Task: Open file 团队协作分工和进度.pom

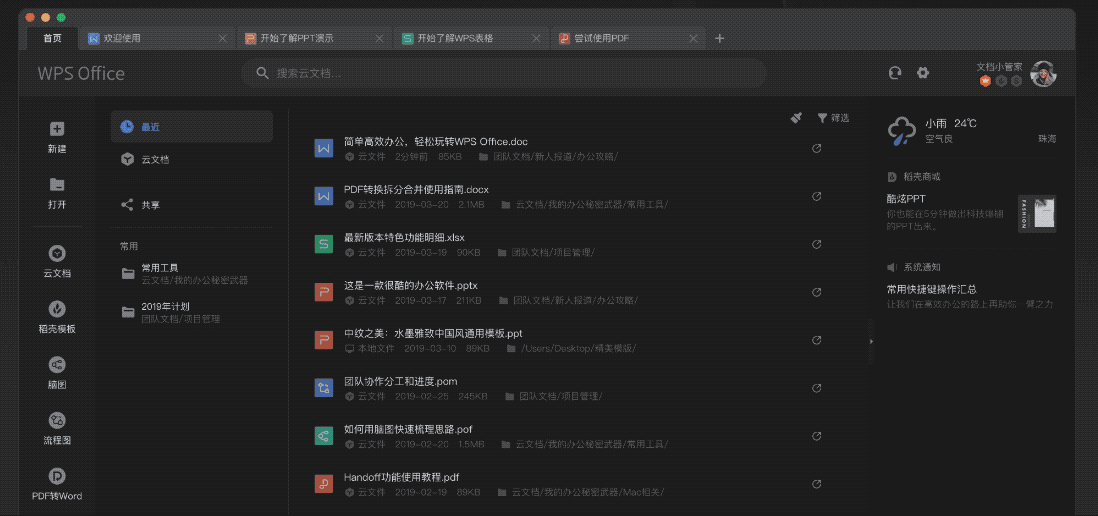Action: [401, 381]
